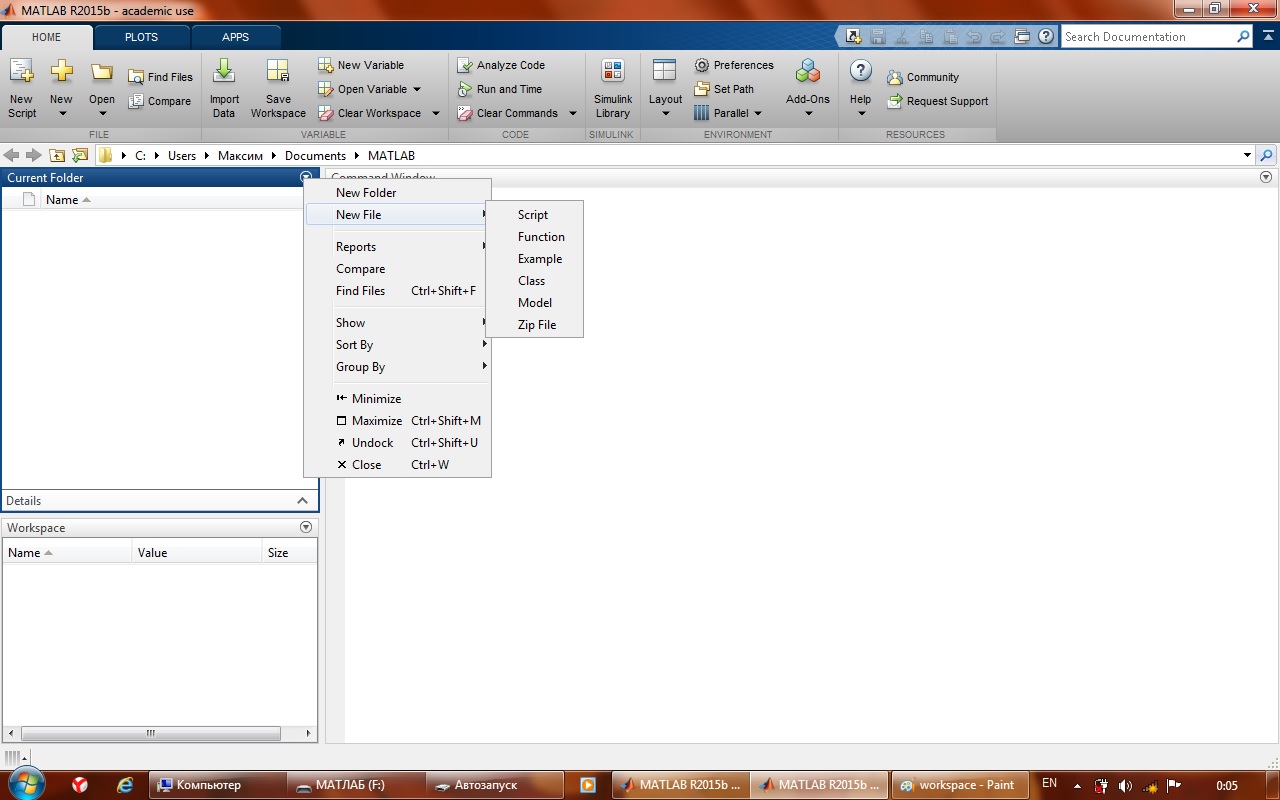Minimize the toolstrip with the collapse arrow
This screenshot has width=1280, height=800.
(x=1266, y=36)
